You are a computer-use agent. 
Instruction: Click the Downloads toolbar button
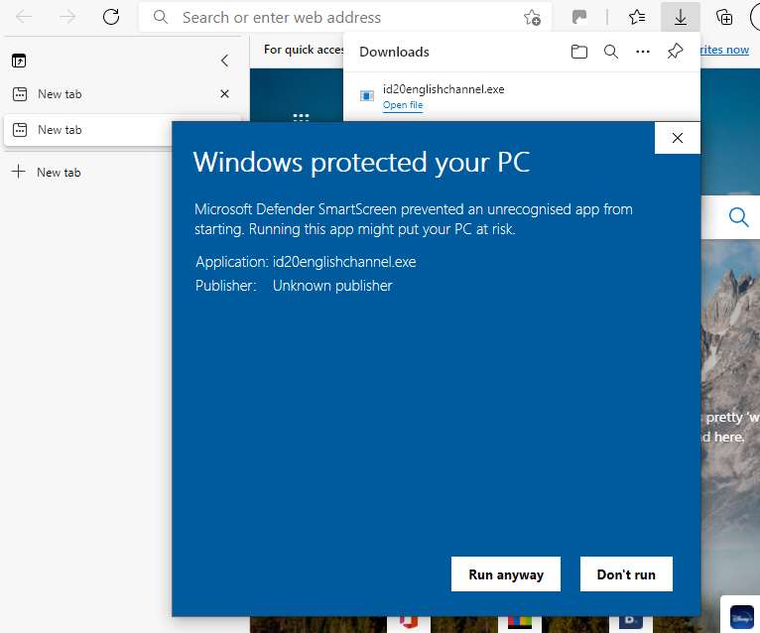pos(681,17)
